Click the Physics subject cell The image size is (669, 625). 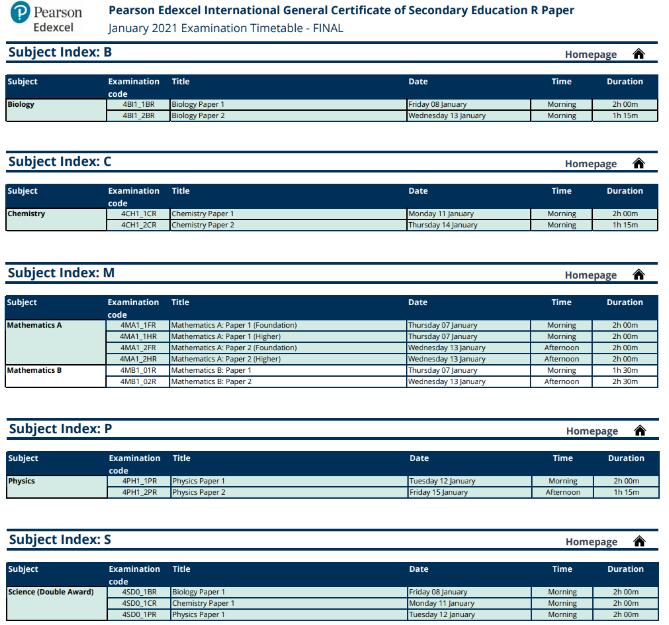[57, 487]
